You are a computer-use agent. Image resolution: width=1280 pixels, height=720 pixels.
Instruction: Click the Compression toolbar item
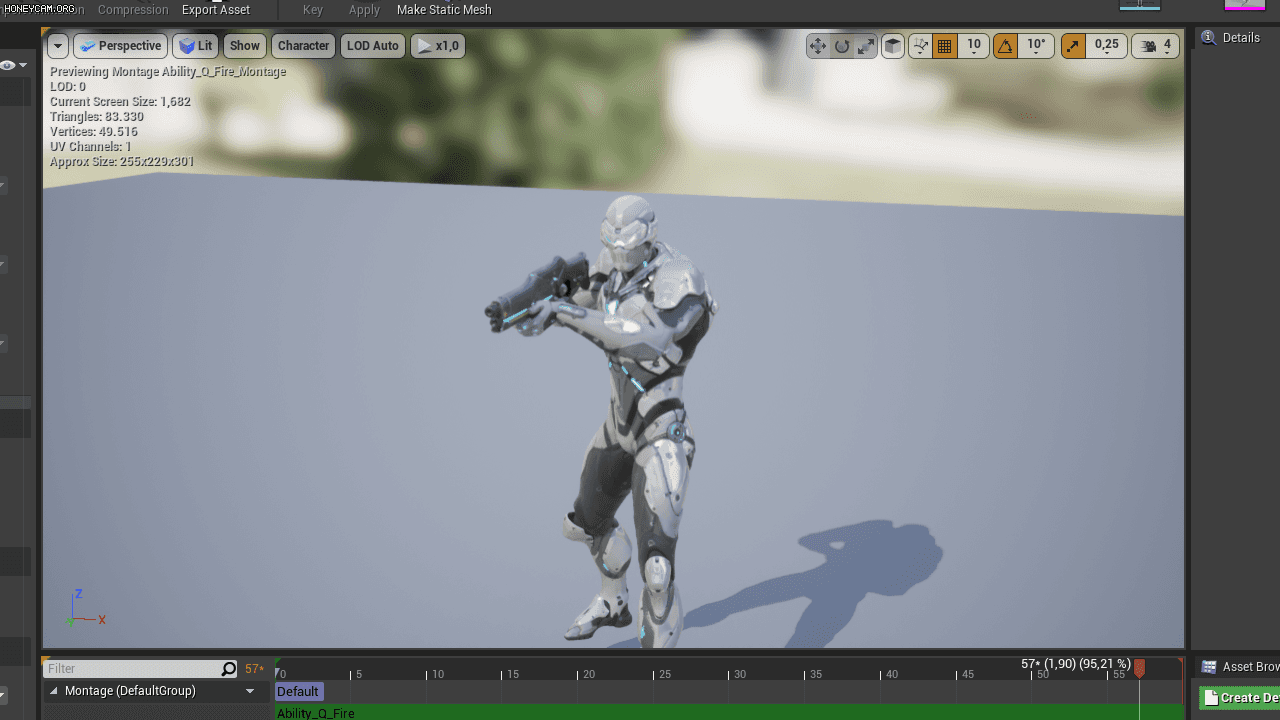pyautogui.click(x=133, y=10)
